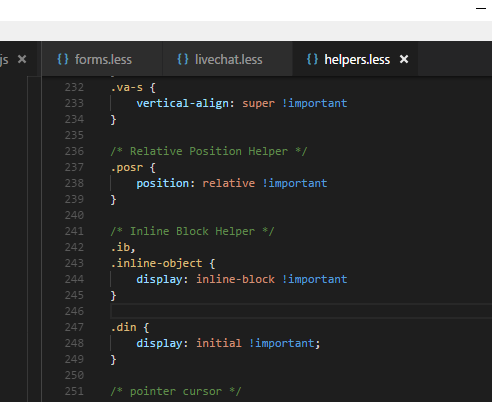Click the Inline Block Helper comment
This screenshot has height=402, width=492.
(x=192, y=231)
